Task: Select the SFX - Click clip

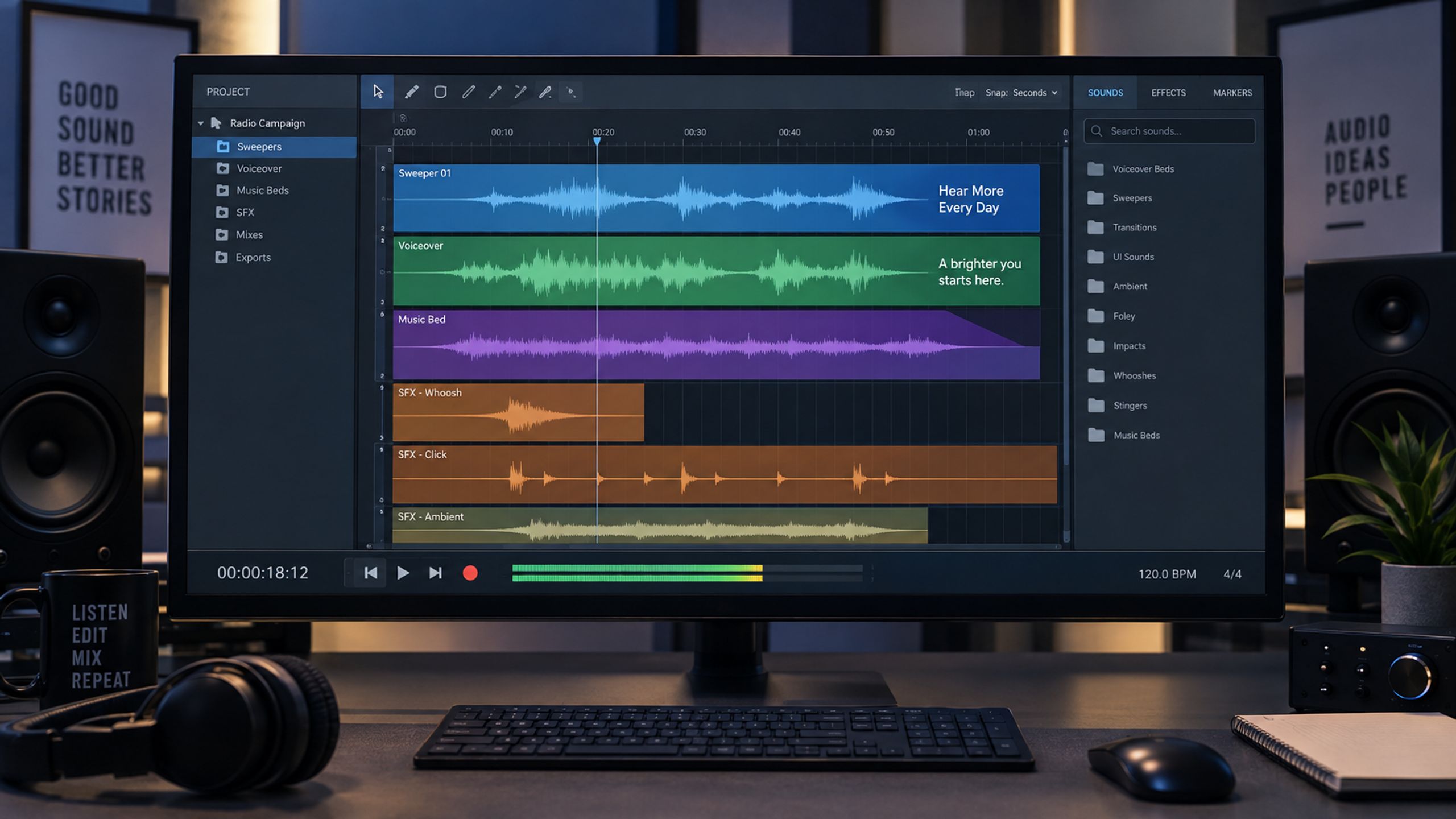Action: click(725, 475)
